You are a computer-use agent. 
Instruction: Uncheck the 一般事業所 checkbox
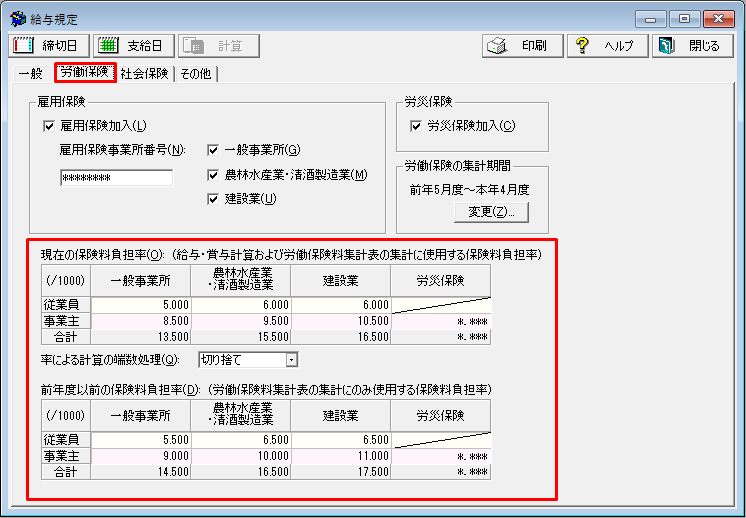pos(213,150)
